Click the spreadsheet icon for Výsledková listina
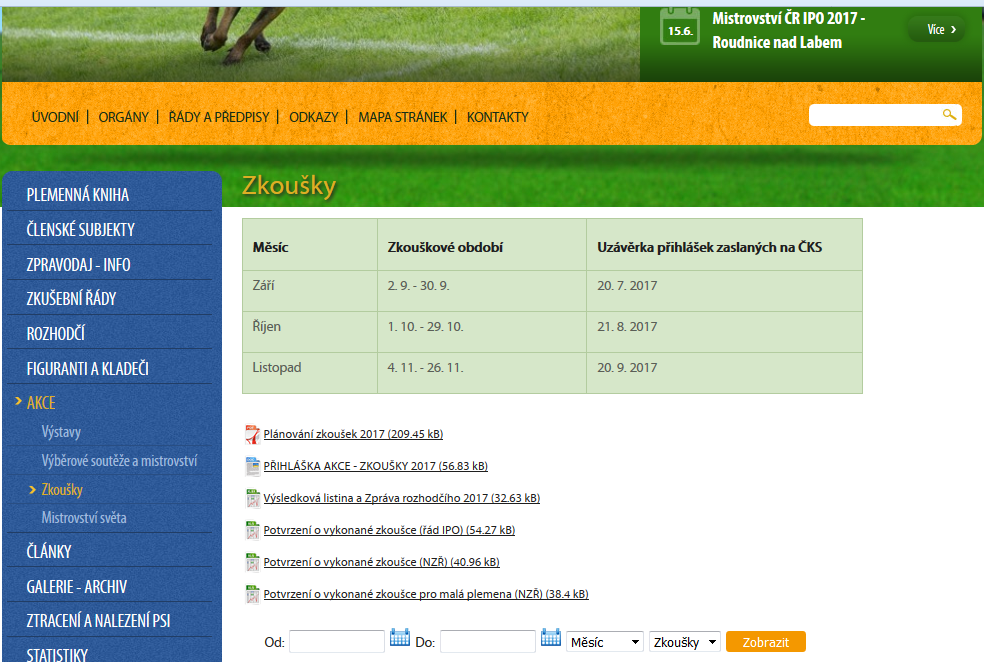The width and height of the screenshot is (984, 662). [252, 498]
